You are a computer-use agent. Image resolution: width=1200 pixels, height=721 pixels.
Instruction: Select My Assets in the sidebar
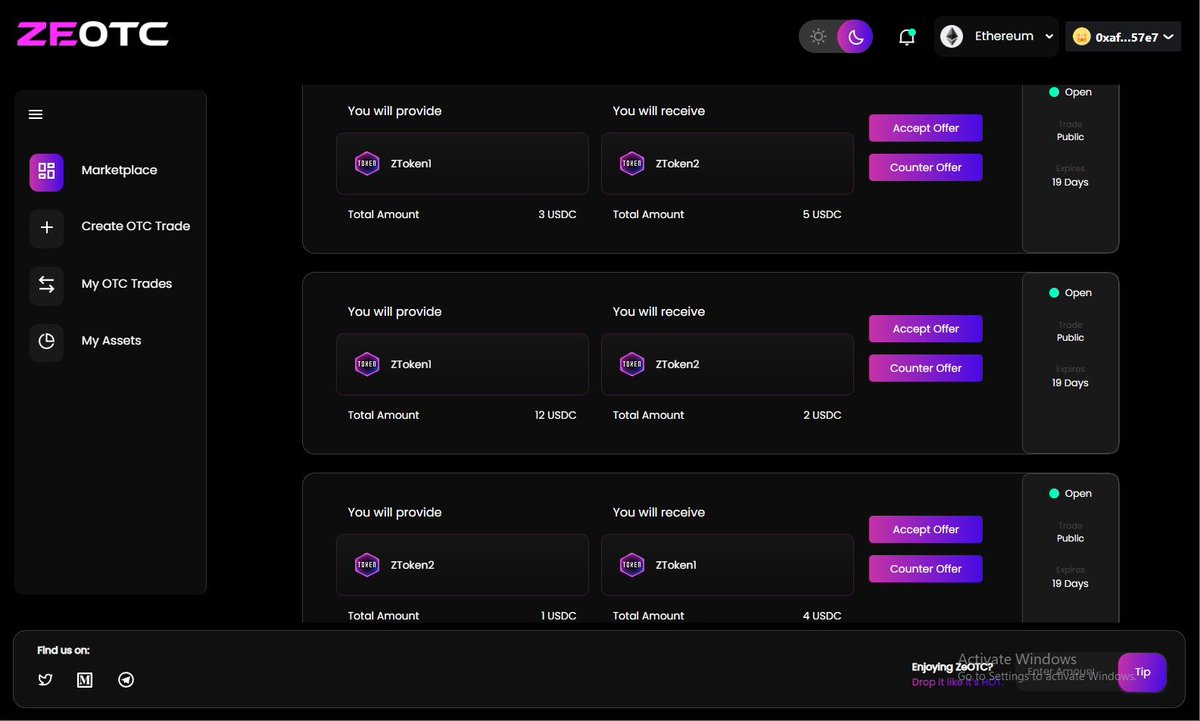pos(111,340)
